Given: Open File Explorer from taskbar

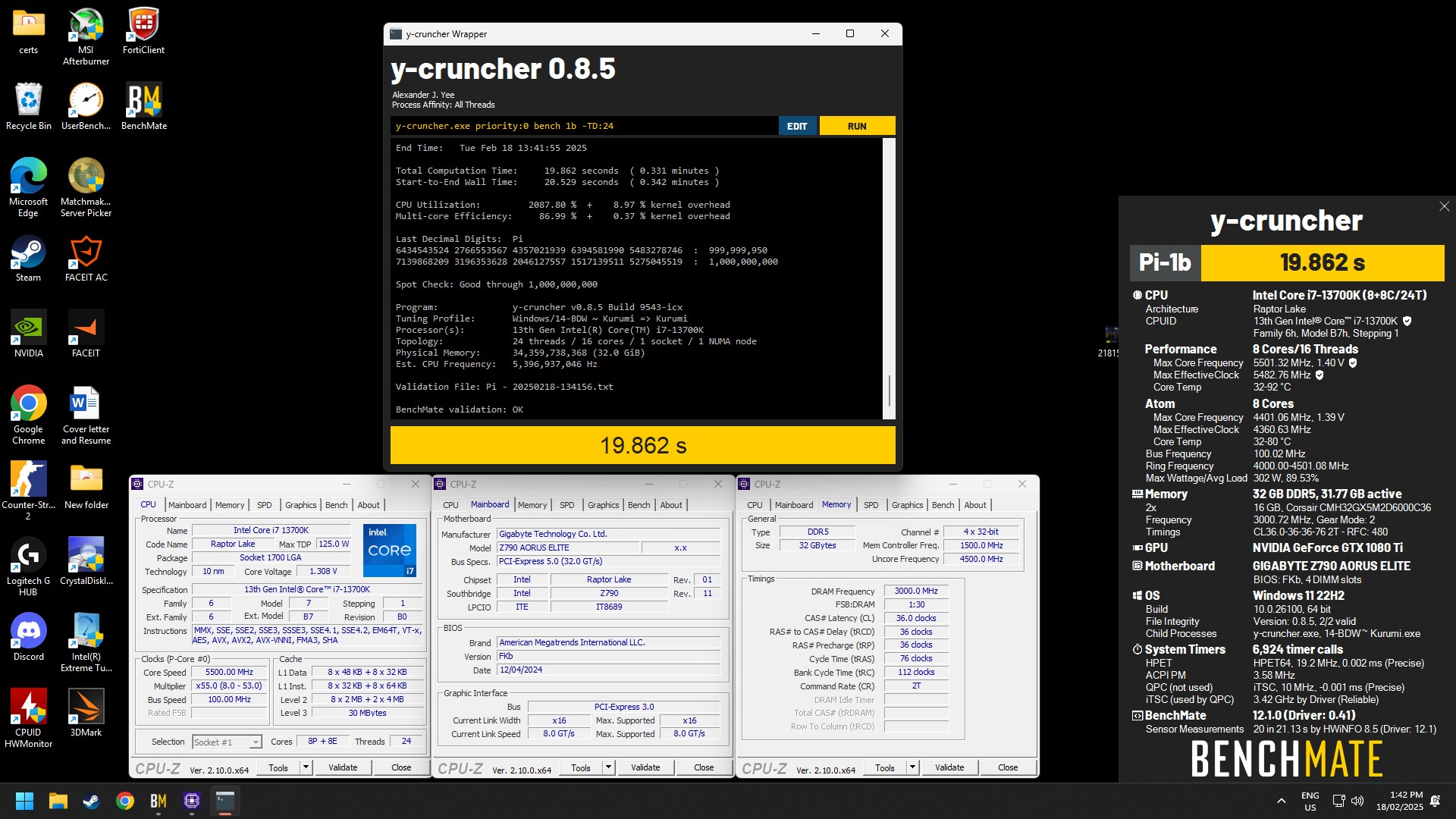Looking at the screenshot, I should coord(58,801).
